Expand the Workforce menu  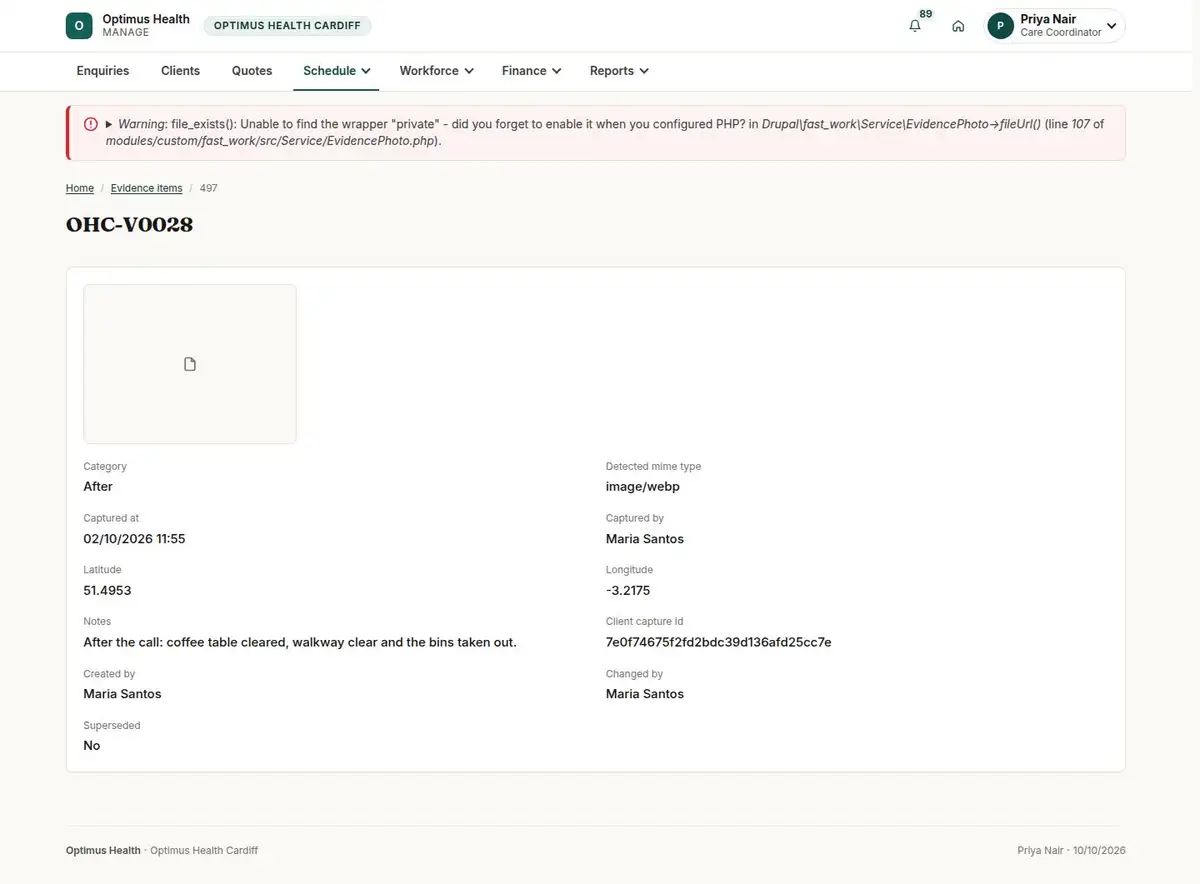tap(436, 71)
